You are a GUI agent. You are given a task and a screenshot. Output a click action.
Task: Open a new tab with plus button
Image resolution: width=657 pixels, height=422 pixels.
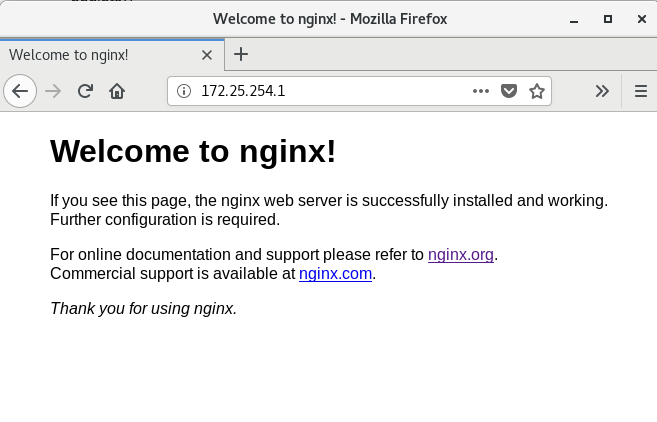click(241, 54)
